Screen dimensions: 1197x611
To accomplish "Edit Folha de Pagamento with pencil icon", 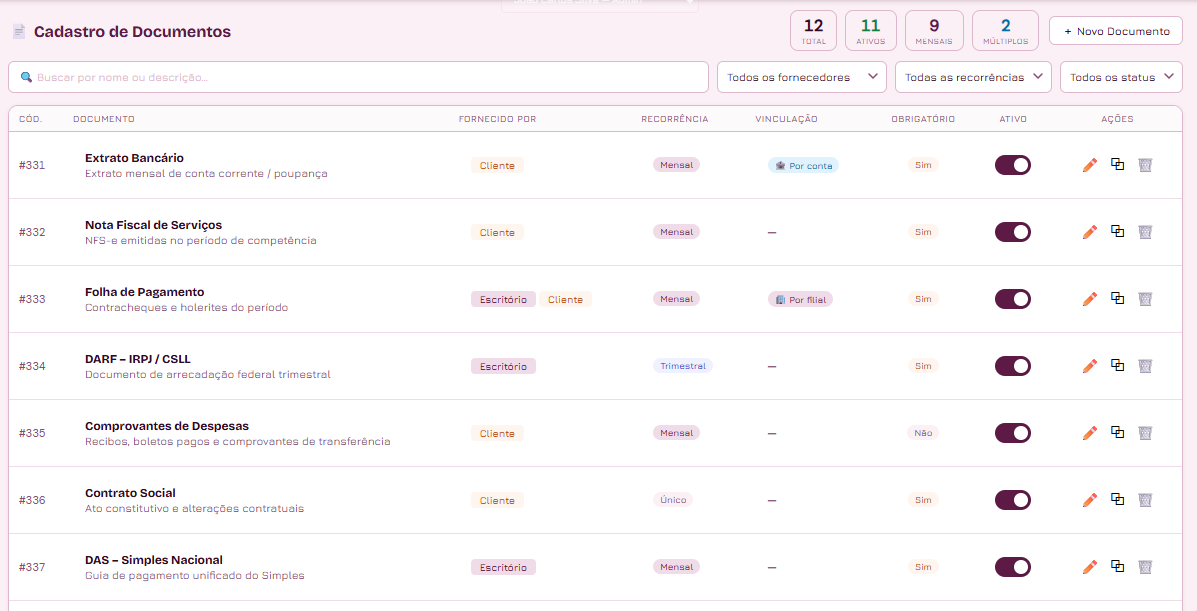I will click(1089, 299).
